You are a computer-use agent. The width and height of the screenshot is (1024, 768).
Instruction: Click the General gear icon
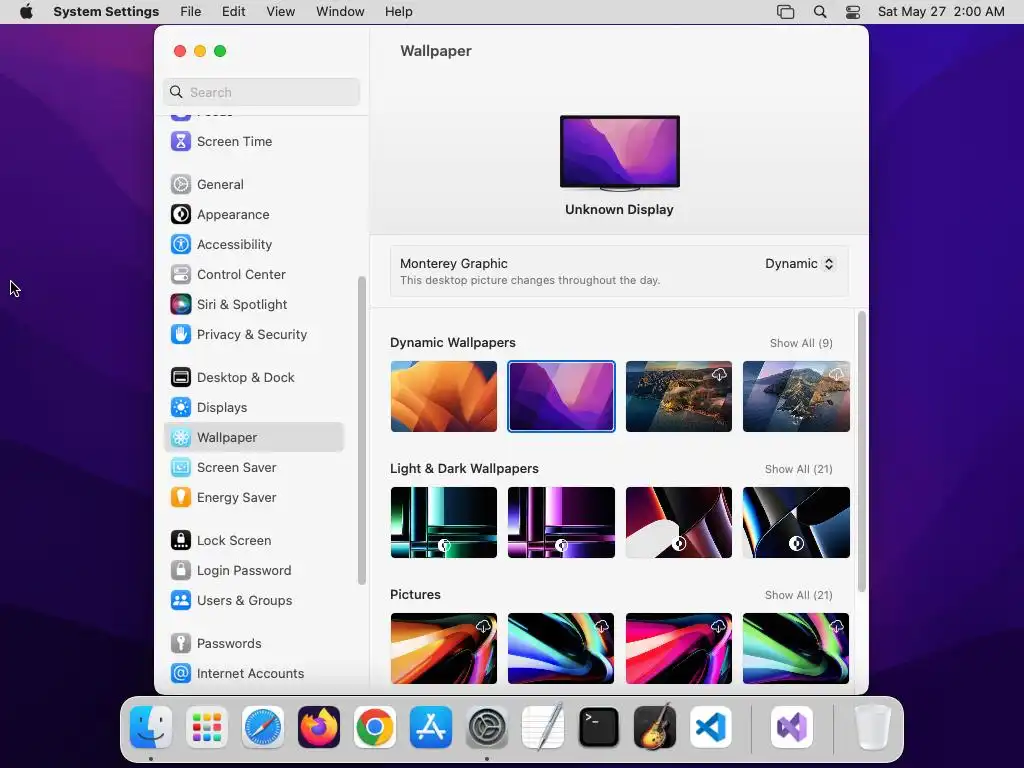click(x=181, y=184)
